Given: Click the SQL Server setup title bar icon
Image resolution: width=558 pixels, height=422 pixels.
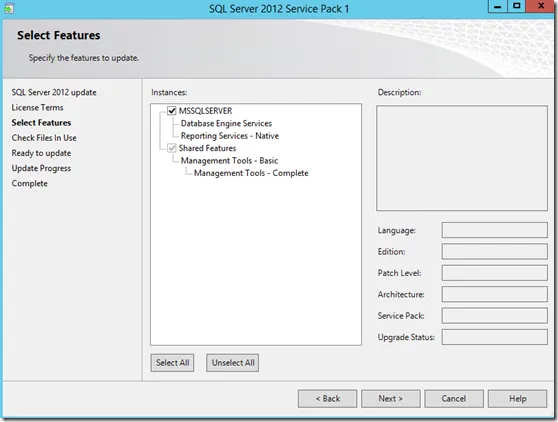Looking at the screenshot, I should [x=9, y=8].
